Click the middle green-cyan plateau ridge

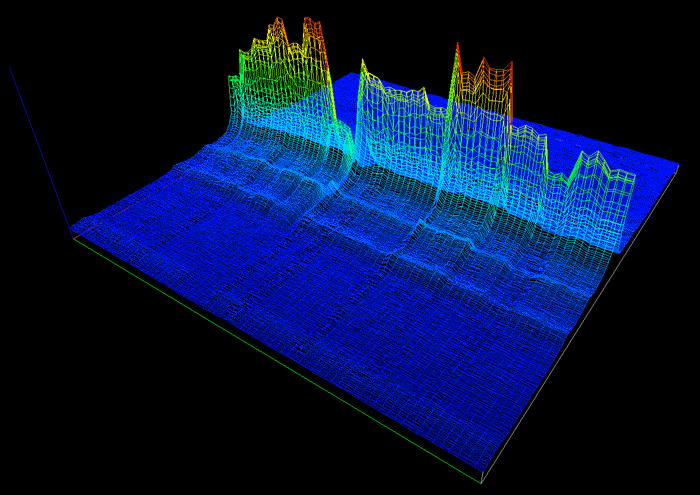click(x=400, y=98)
